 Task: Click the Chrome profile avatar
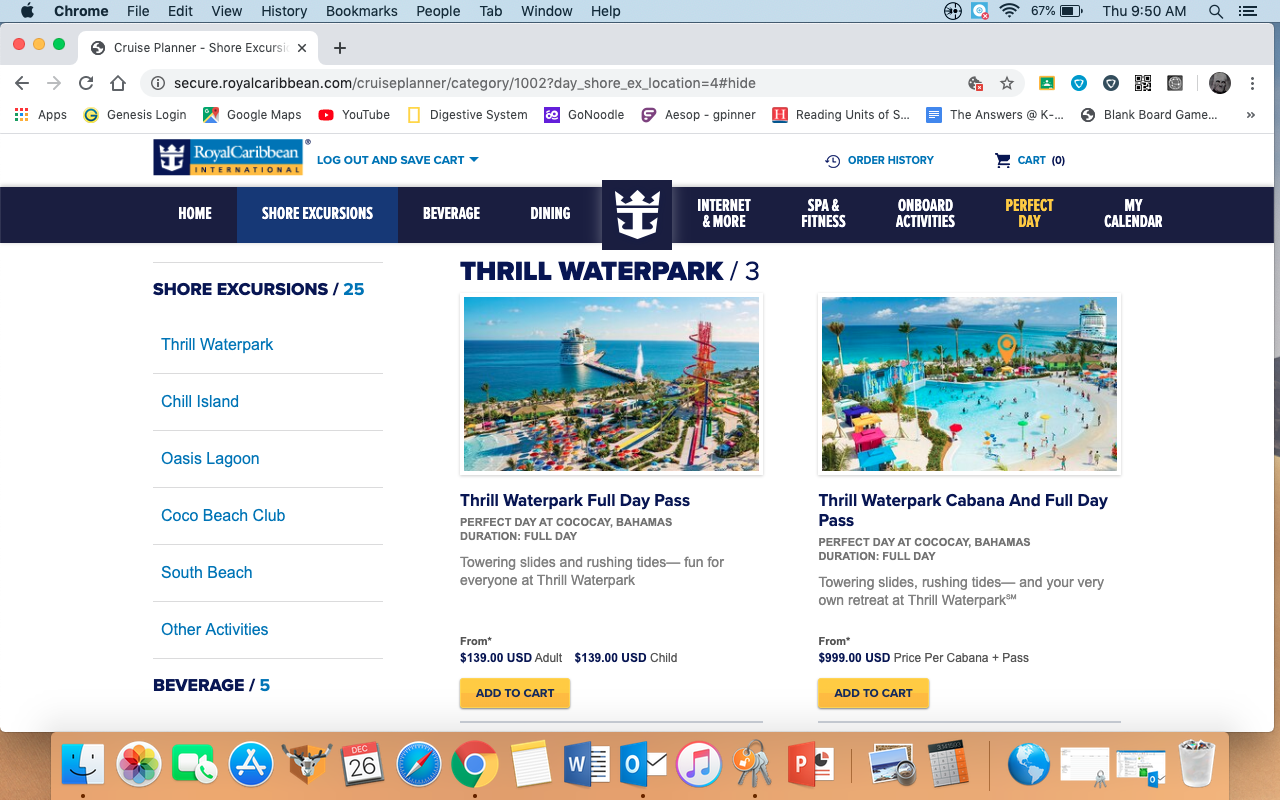coord(1219,83)
